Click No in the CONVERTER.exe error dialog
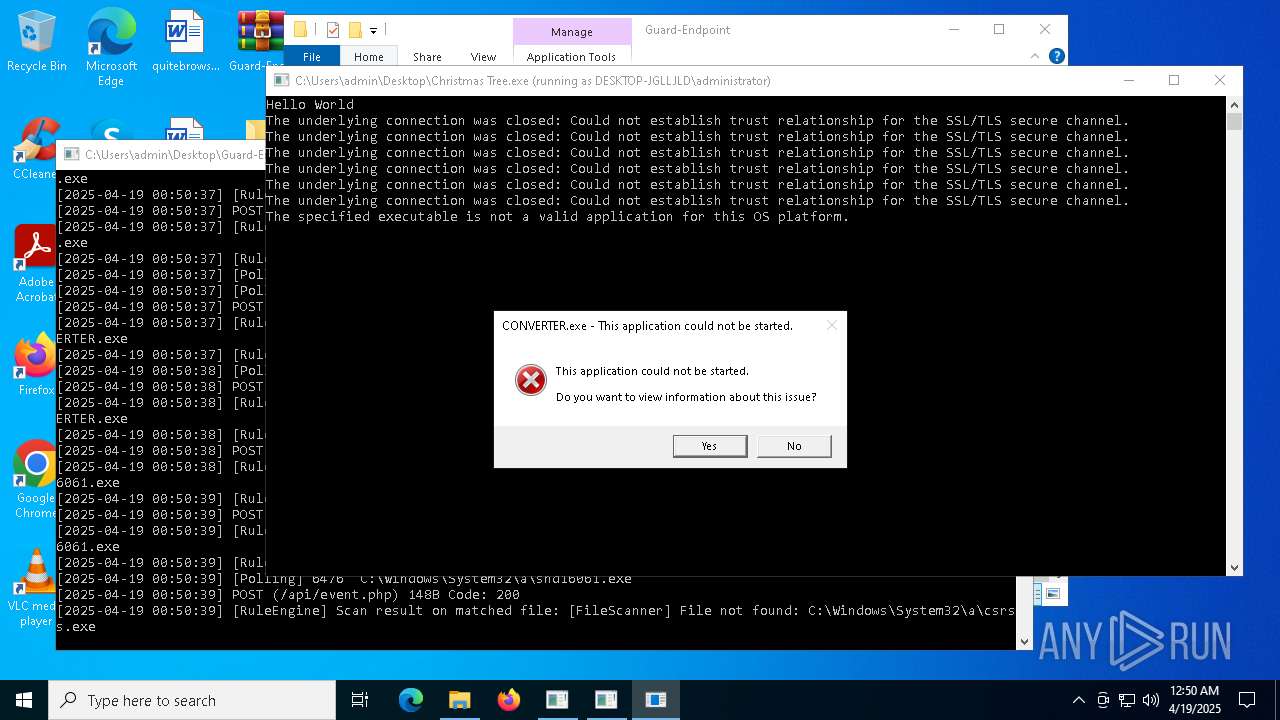Image resolution: width=1280 pixels, height=720 pixels. point(794,446)
